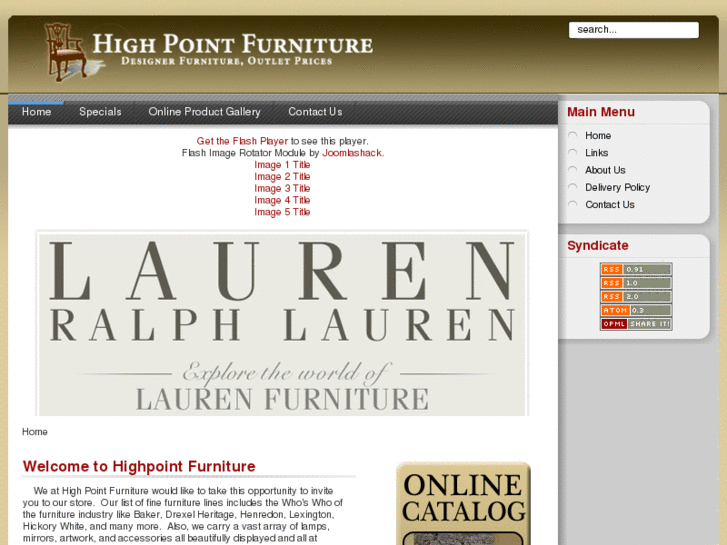Image resolution: width=727 pixels, height=545 pixels.
Task: Open Delivery Policy in the Main Menu
Action: (617, 187)
